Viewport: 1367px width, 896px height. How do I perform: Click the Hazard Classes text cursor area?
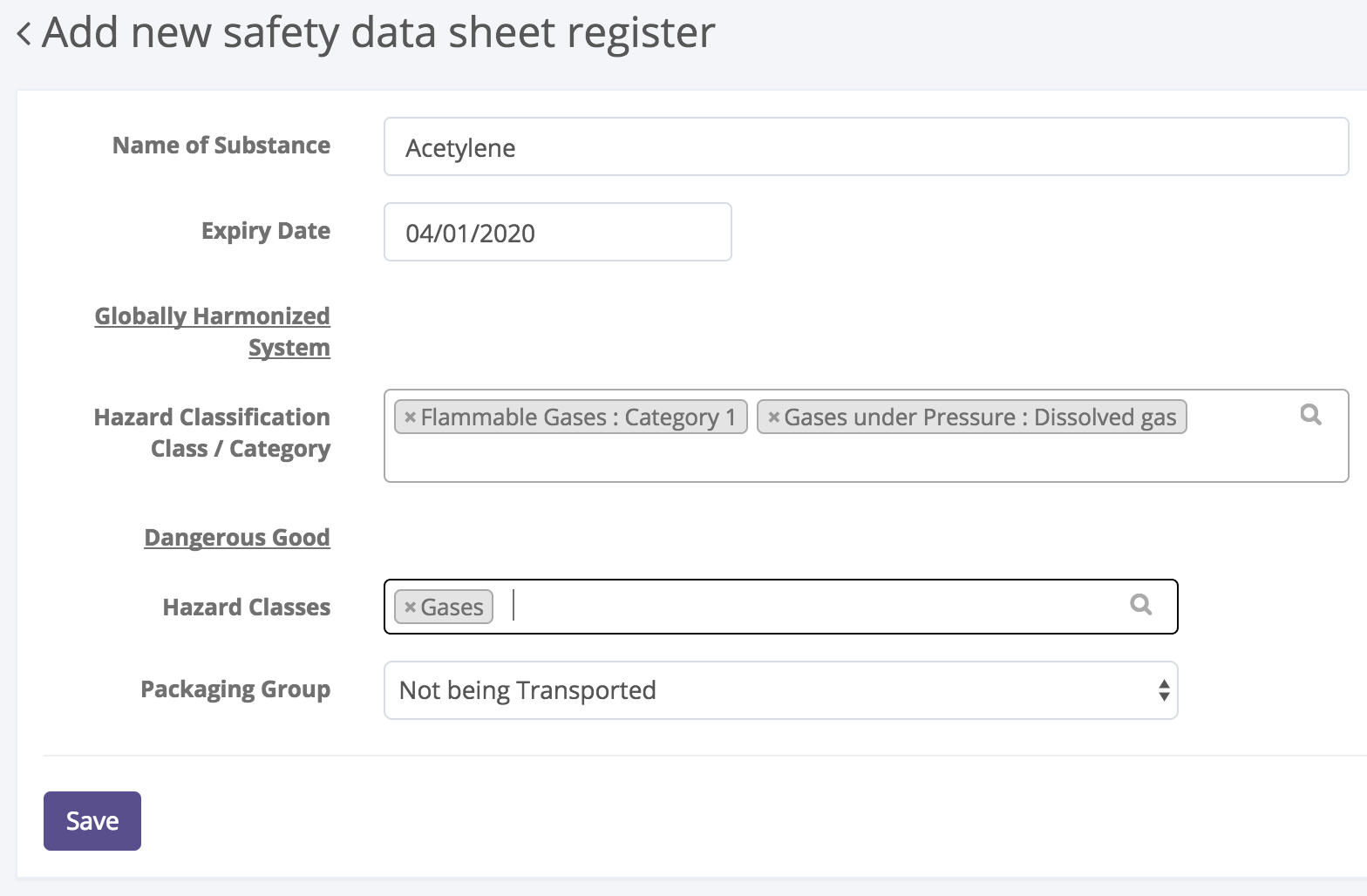pos(785,607)
